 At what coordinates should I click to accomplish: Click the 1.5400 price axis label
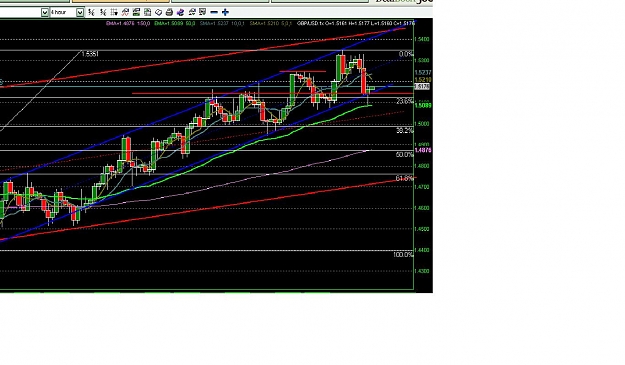(x=422, y=39)
